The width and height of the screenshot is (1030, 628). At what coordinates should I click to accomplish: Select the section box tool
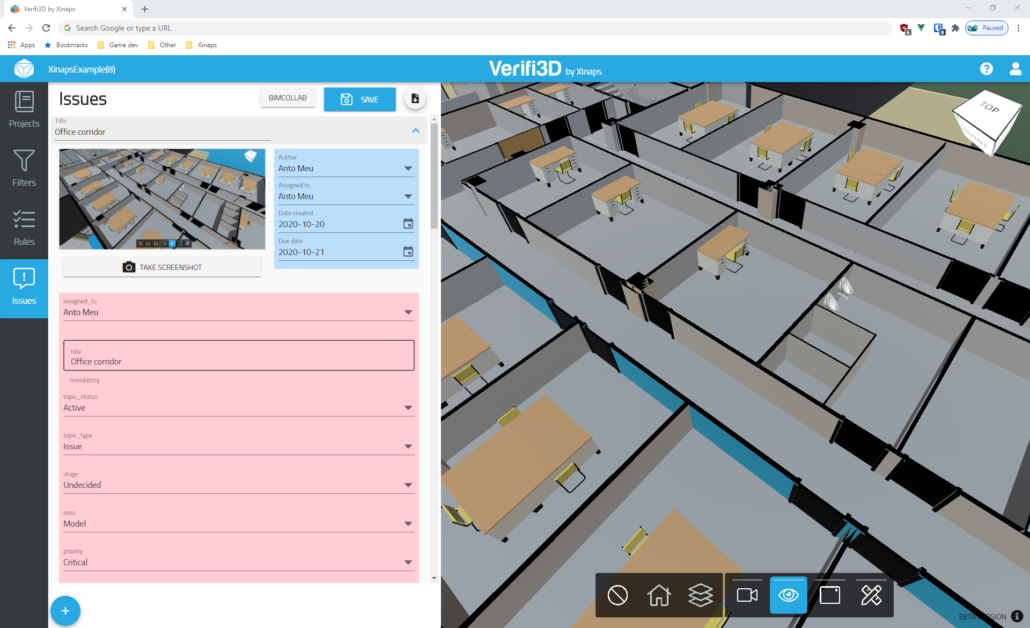click(830, 595)
